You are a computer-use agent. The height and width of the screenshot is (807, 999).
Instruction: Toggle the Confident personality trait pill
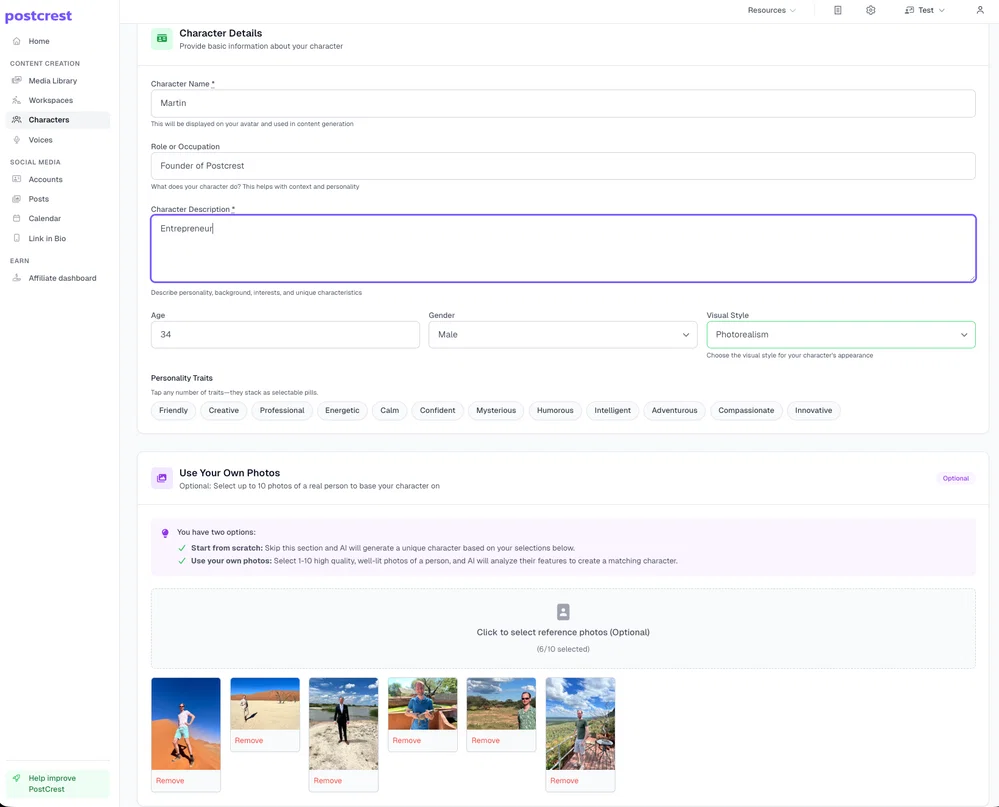point(437,410)
